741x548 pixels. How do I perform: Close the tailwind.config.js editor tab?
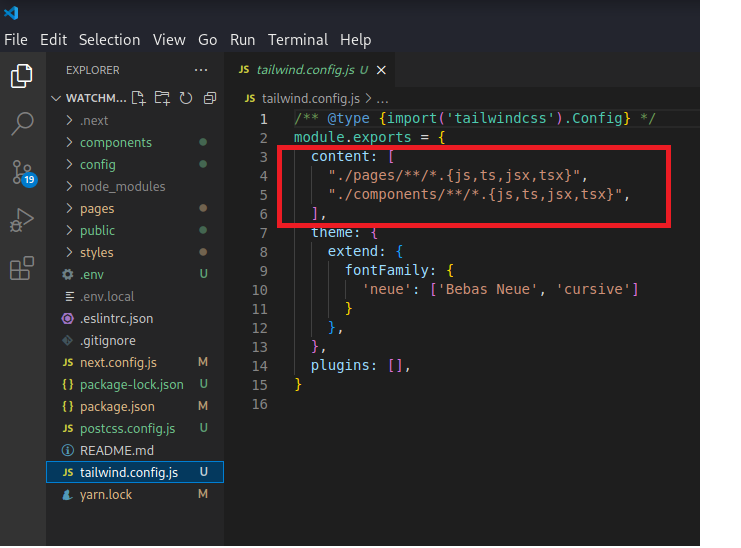[381, 70]
